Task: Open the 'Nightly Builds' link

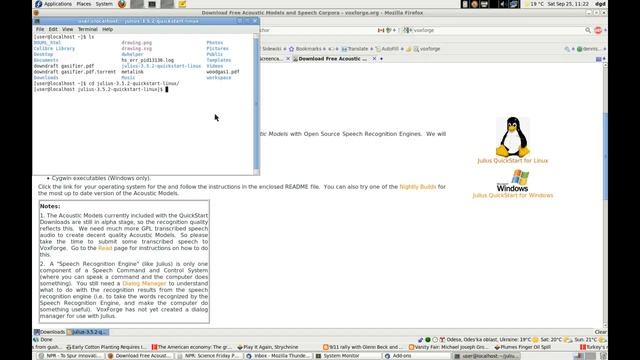Action: (x=418, y=187)
